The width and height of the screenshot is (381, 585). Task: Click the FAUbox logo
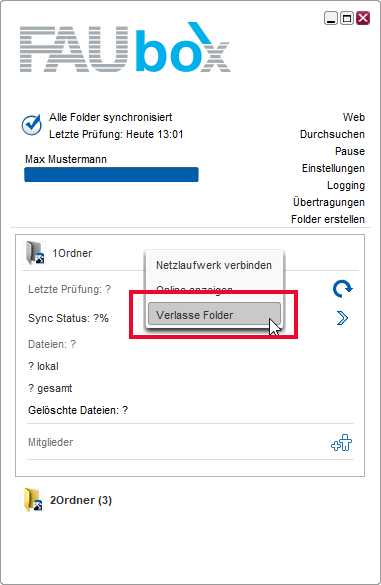[125, 47]
